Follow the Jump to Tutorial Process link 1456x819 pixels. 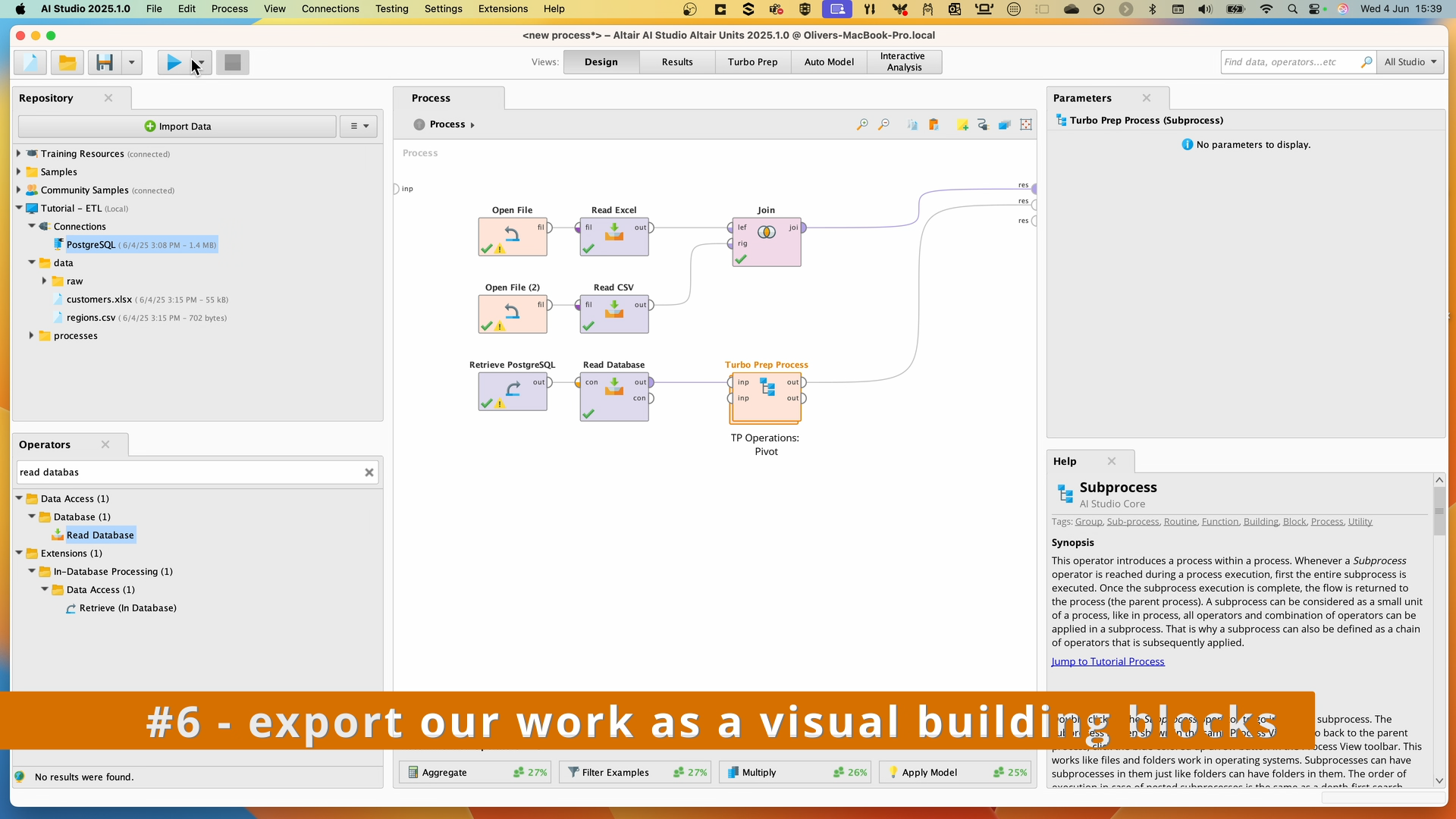1107,661
